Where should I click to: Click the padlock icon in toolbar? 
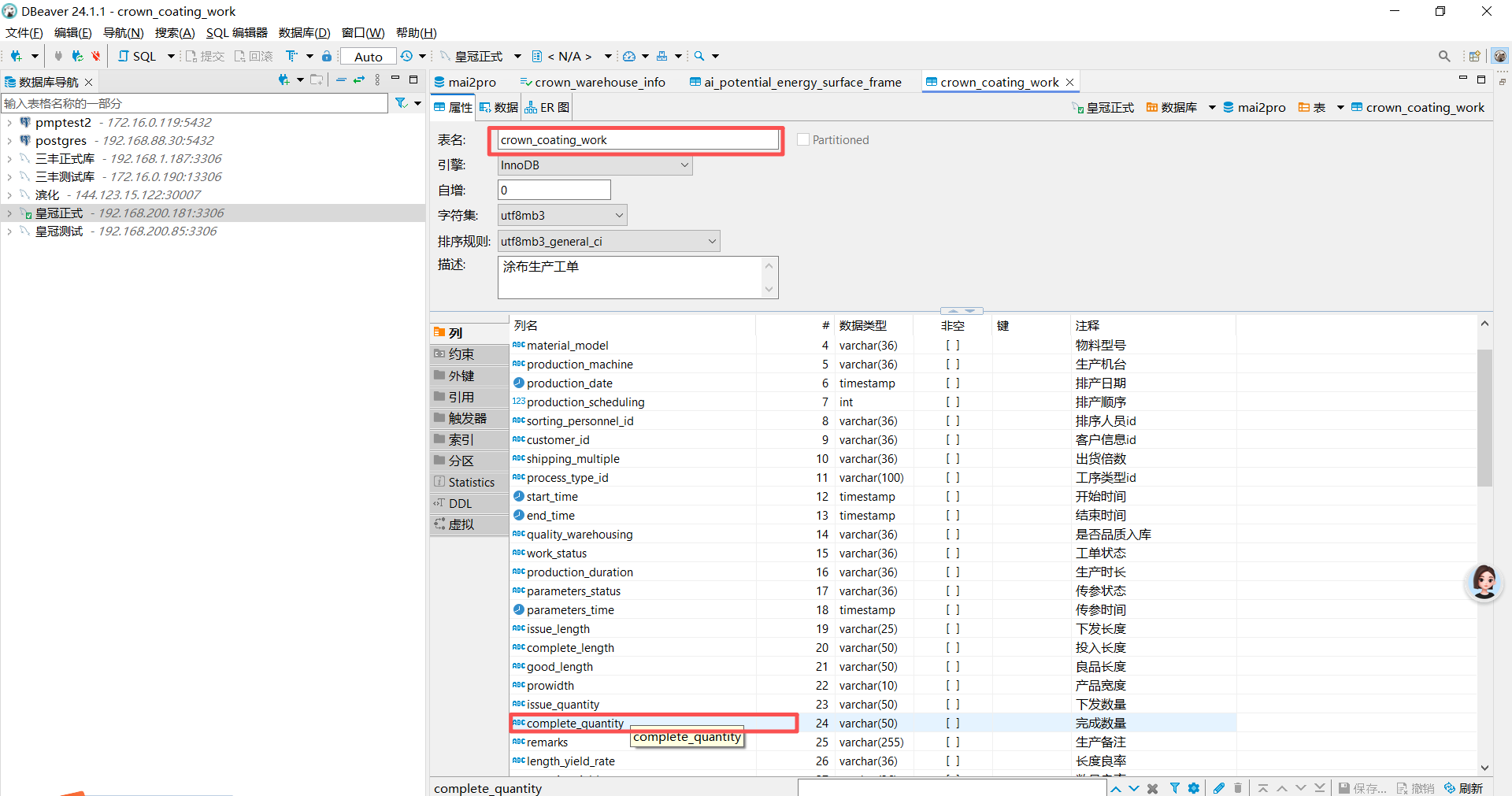pyautogui.click(x=327, y=56)
